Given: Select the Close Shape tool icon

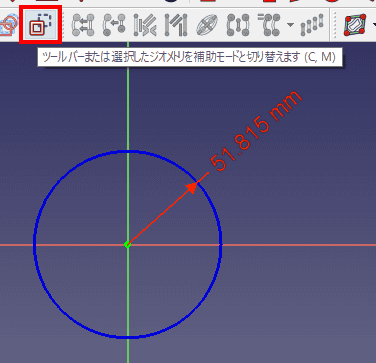Looking at the screenshot, I should pos(83,25).
